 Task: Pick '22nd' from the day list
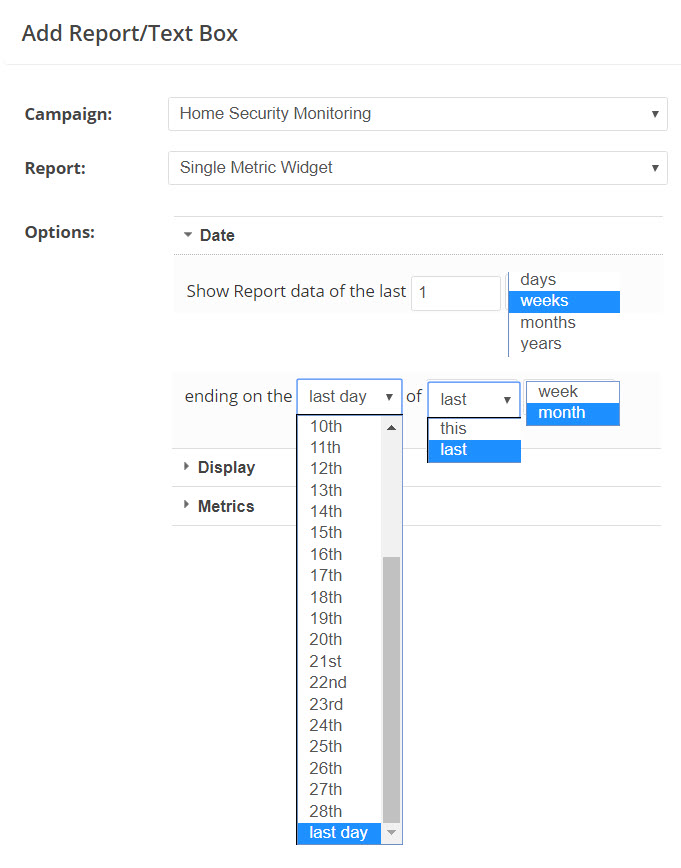point(328,682)
